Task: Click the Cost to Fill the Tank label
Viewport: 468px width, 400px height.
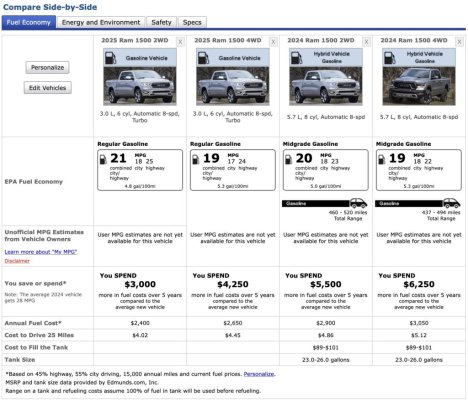Action: [x=36, y=347]
